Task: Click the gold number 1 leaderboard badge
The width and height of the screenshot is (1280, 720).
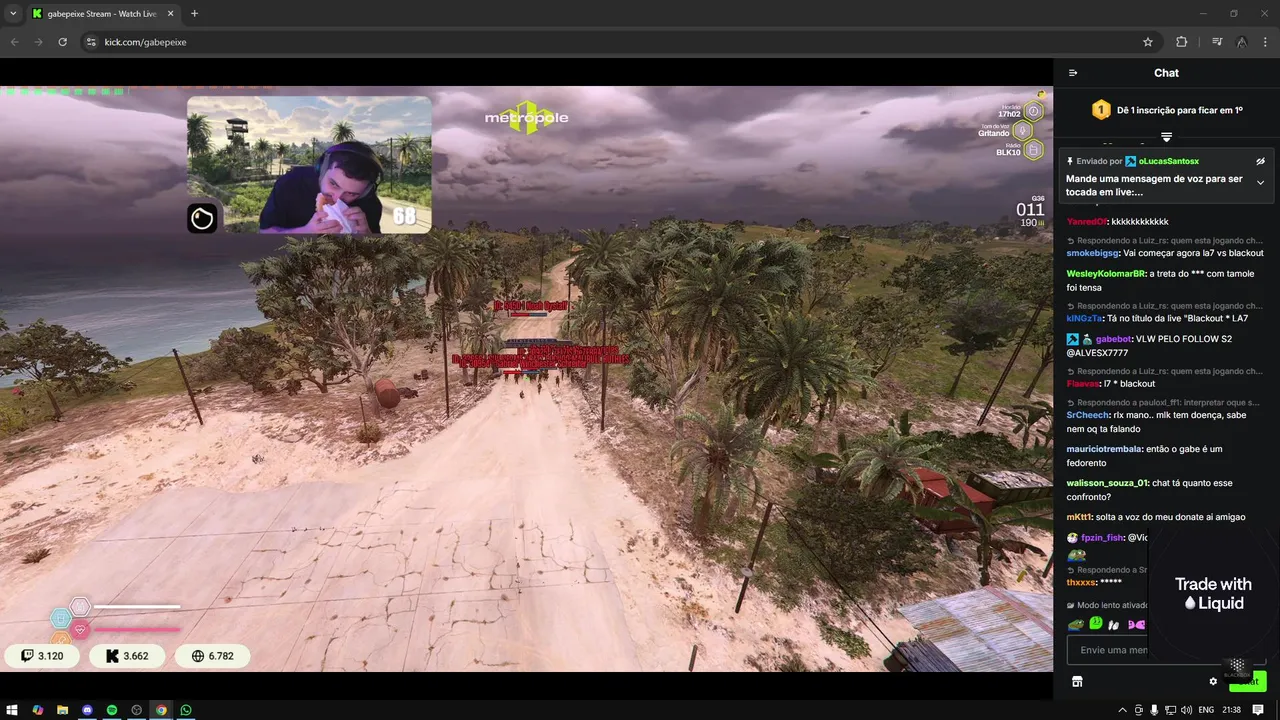Action: pyautogui.click(x=1101, y=110)
